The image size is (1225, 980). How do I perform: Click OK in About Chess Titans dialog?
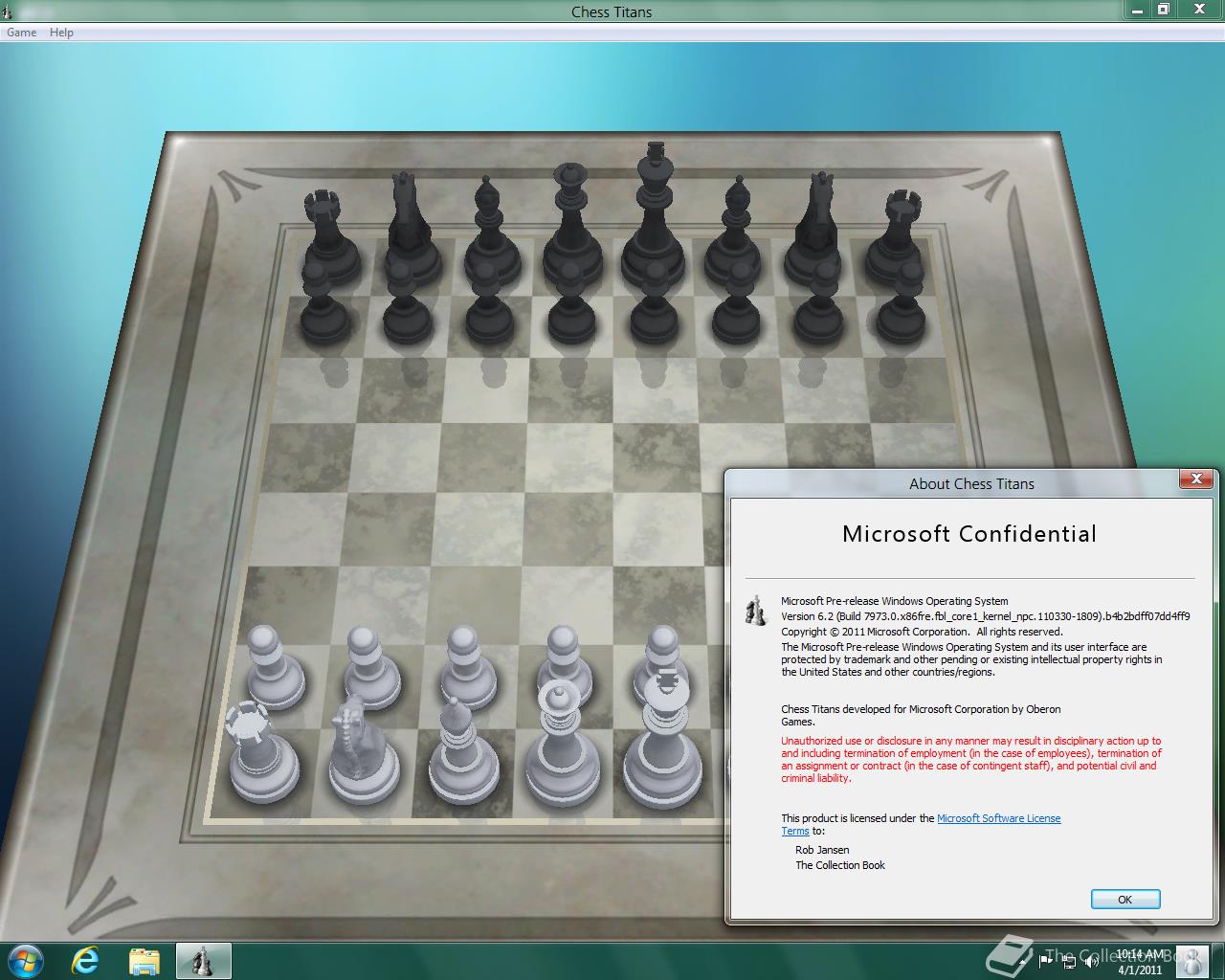click(1125, 899)
